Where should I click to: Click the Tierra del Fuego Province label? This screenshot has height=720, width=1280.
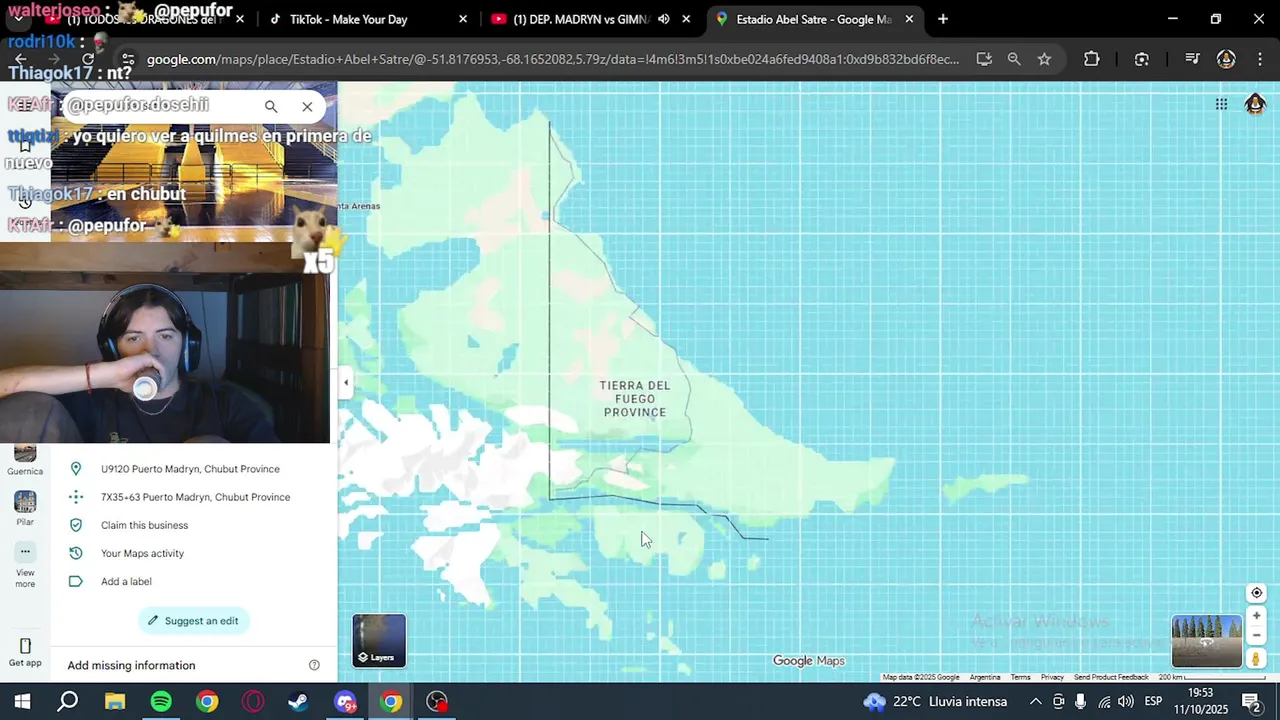[635, 399]
